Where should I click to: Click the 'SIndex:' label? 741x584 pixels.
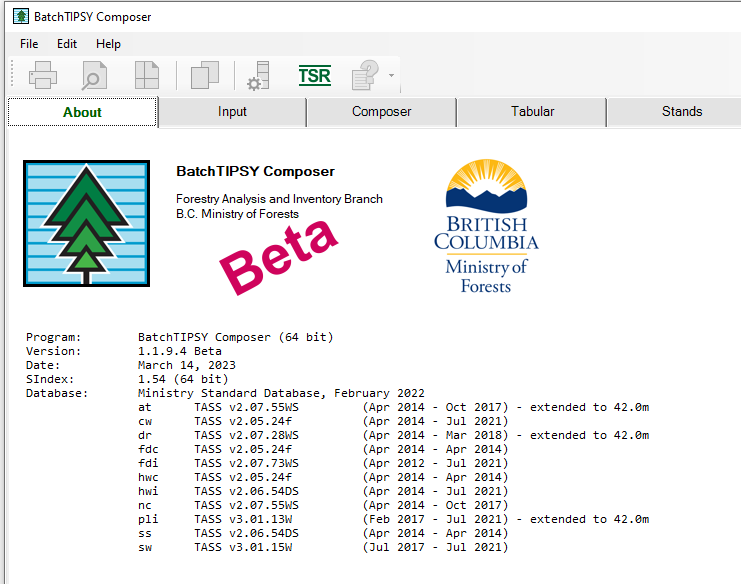tap(50, 379)
